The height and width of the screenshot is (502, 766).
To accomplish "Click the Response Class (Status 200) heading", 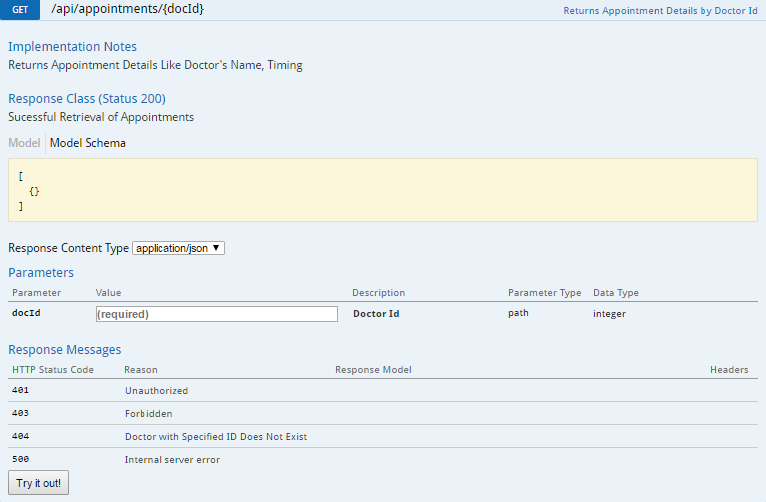I will 87,98.
